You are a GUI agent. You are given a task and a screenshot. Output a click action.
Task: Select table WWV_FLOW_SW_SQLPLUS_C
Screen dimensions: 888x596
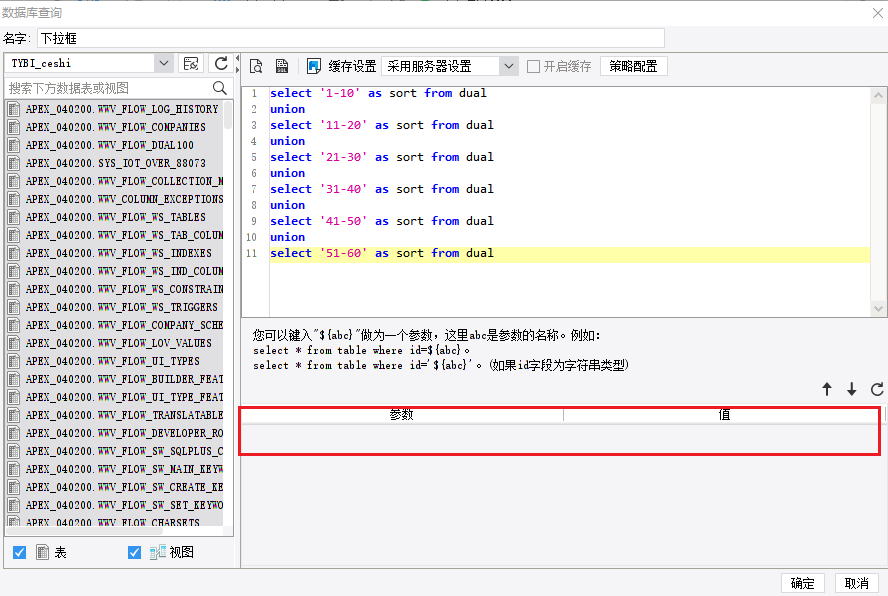124,451
